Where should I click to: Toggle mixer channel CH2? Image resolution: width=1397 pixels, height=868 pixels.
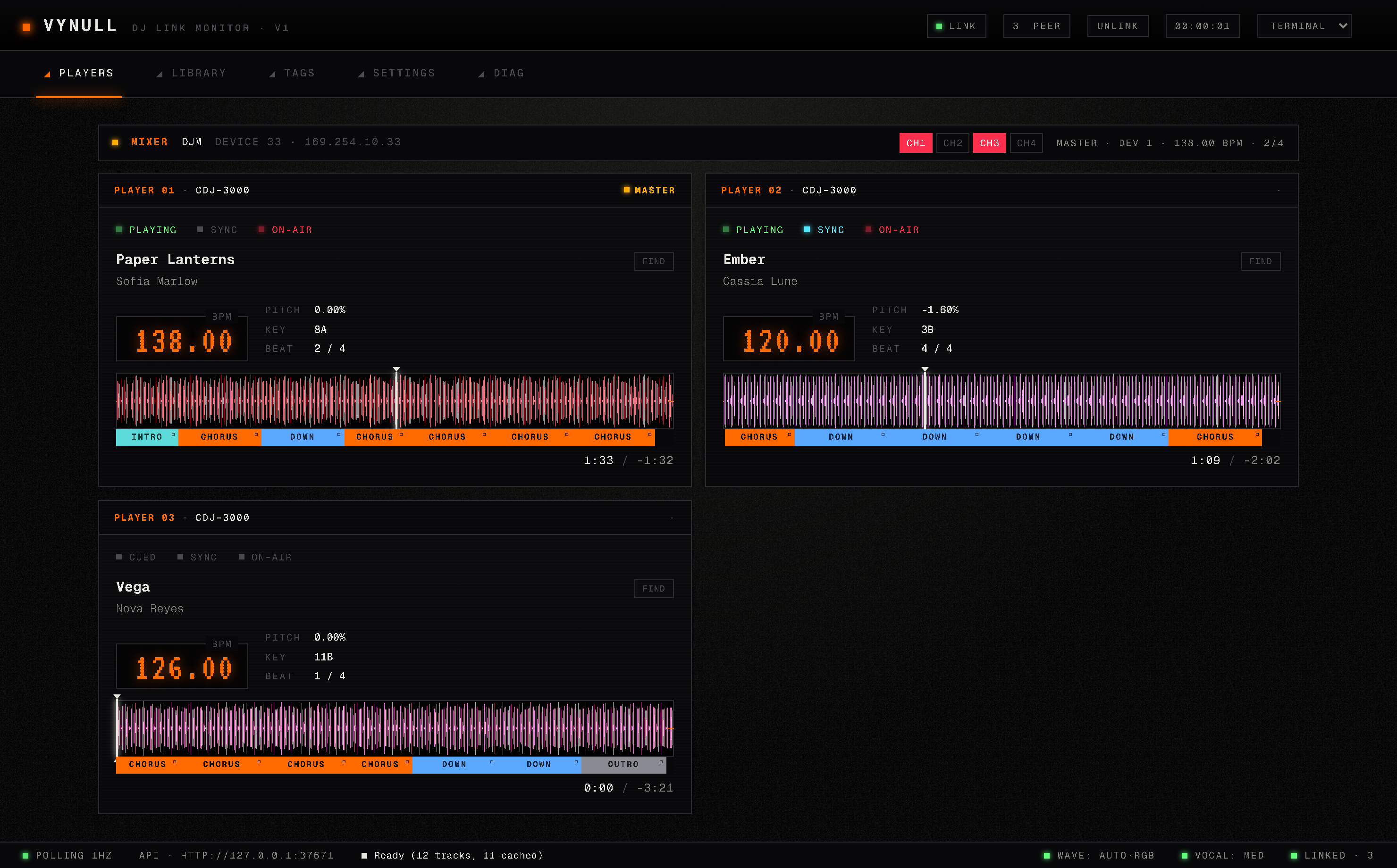tap(952, 143)
